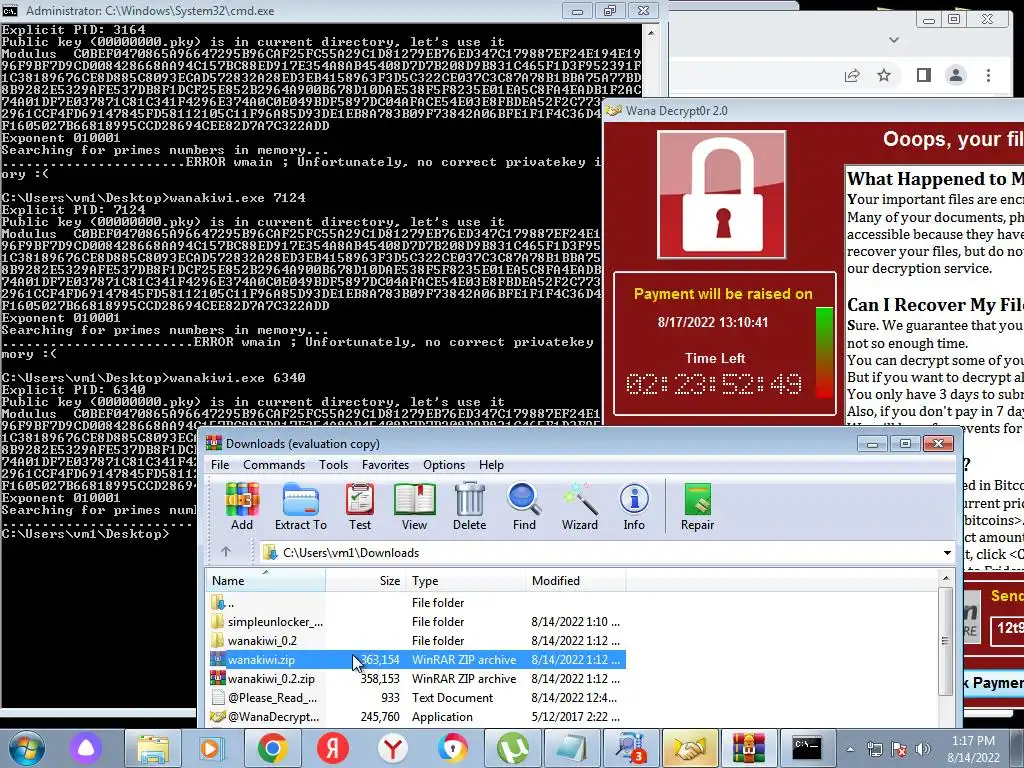Click the payment deadline color gradient bar
1024x768 pixels.
[824, 352]
